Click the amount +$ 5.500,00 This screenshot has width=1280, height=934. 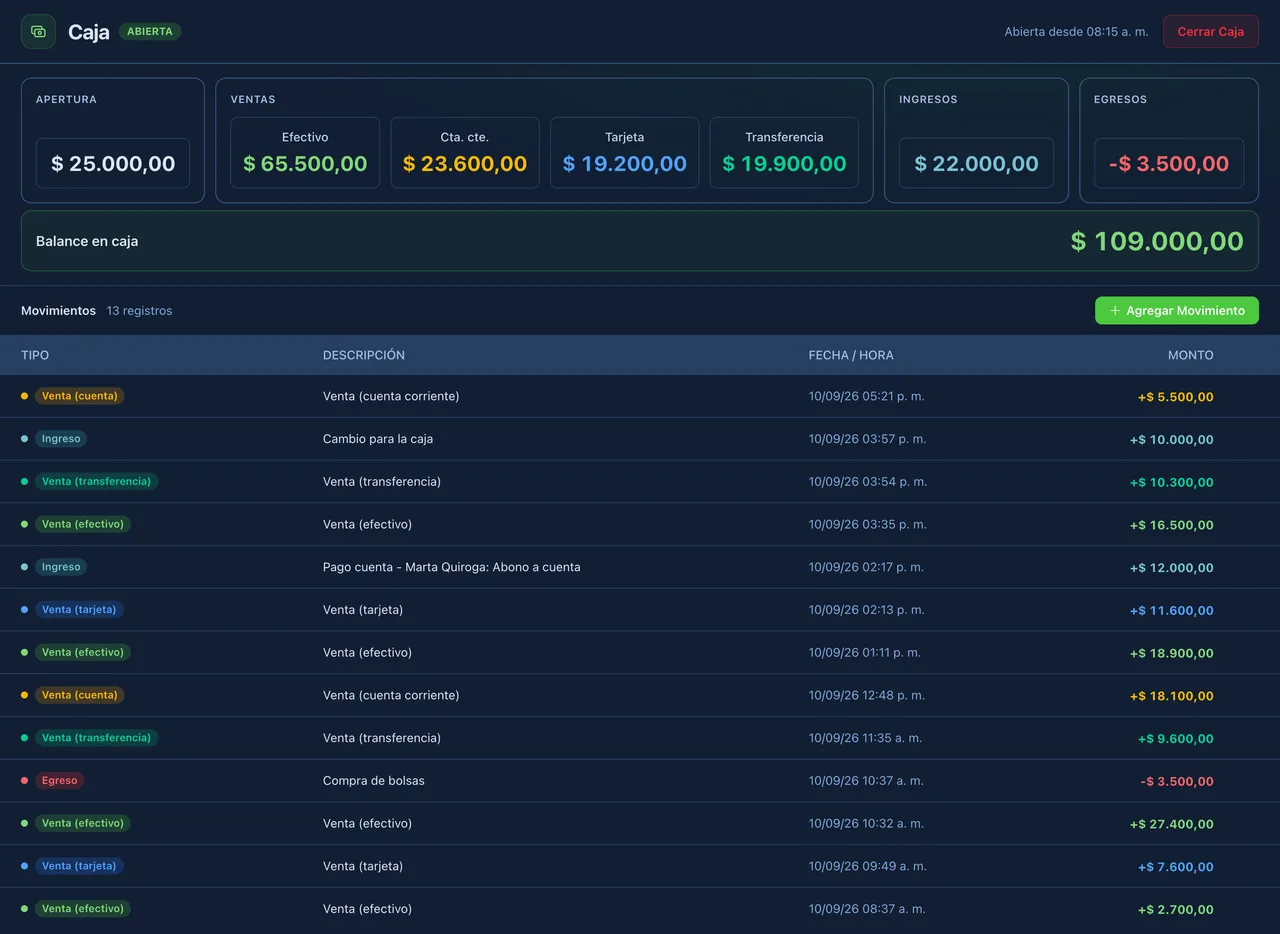(x=1176, y=397)
